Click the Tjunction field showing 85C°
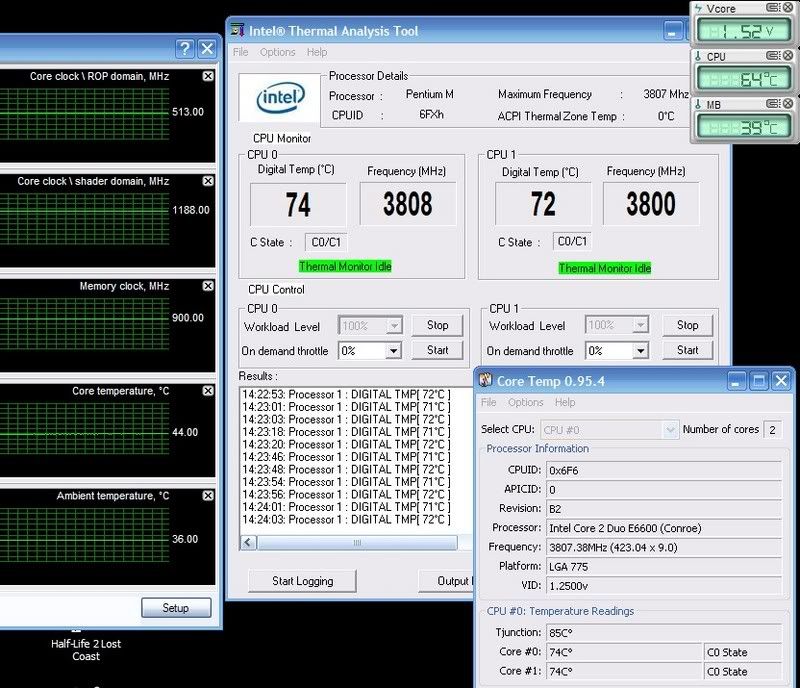 pyautogui.click(x=664, y=633)
